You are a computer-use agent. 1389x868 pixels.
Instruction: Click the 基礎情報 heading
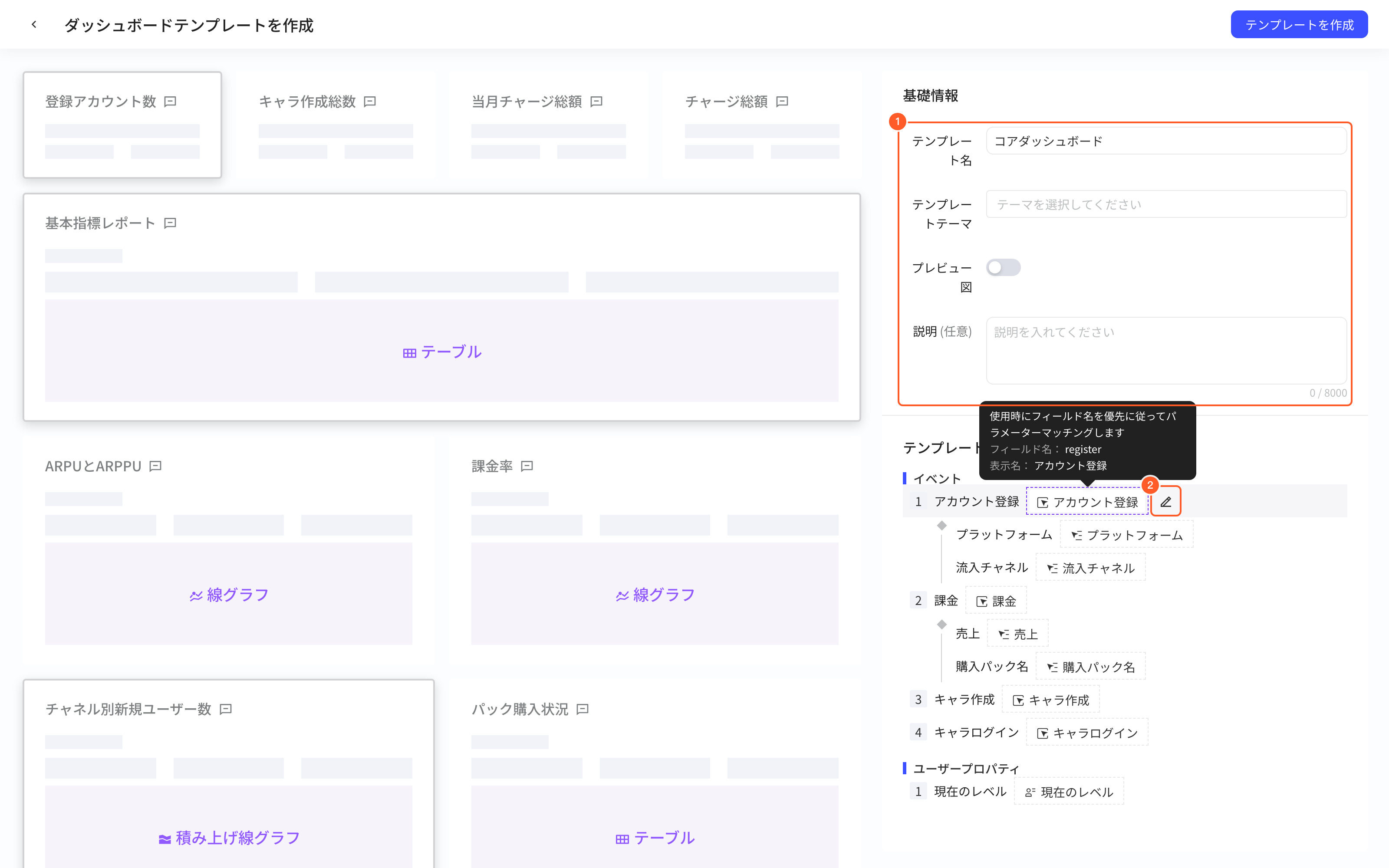click(930, 95)
